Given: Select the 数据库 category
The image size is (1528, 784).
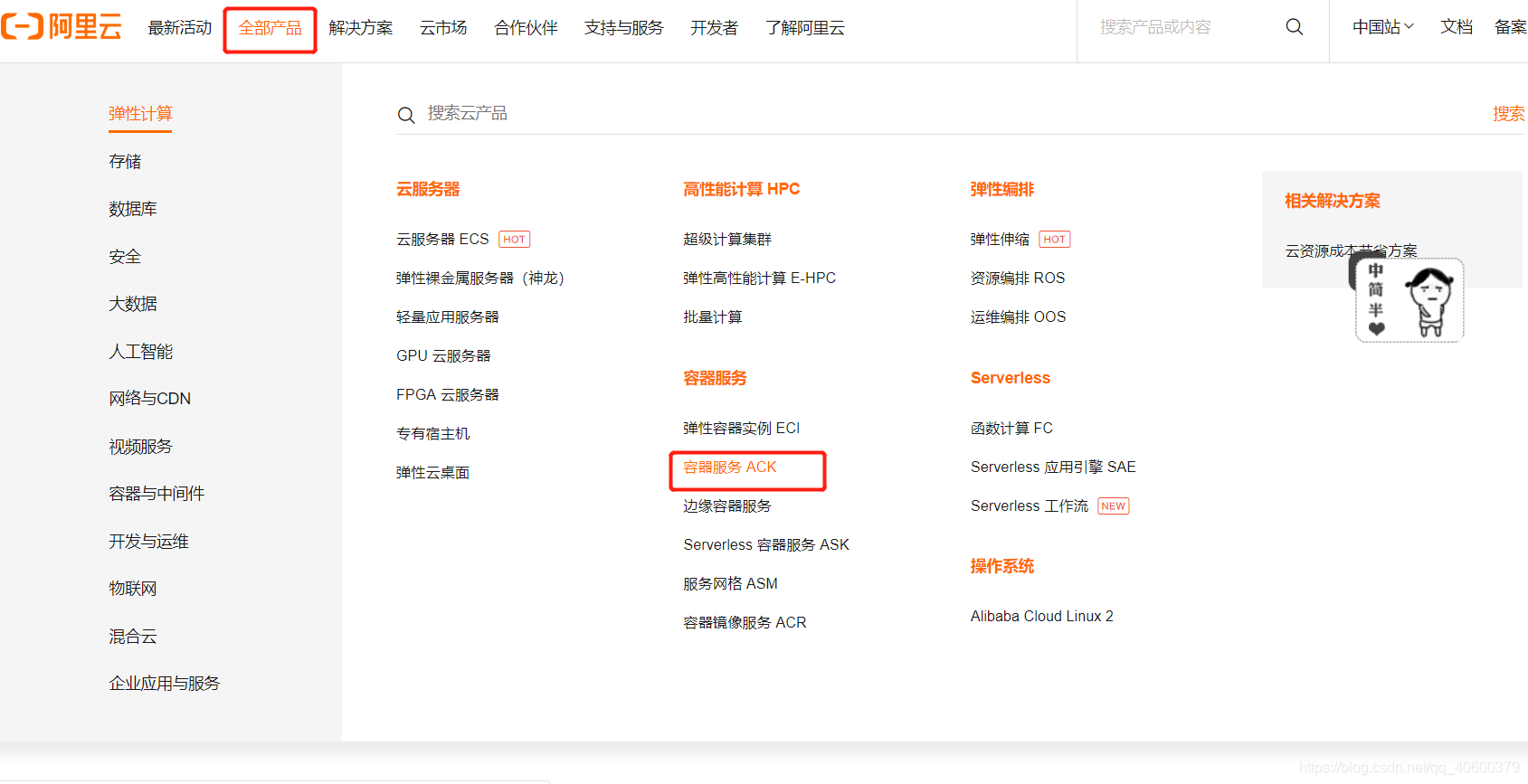Looking at the screenshot, I should pyautogui.click(x=133, y=209).
